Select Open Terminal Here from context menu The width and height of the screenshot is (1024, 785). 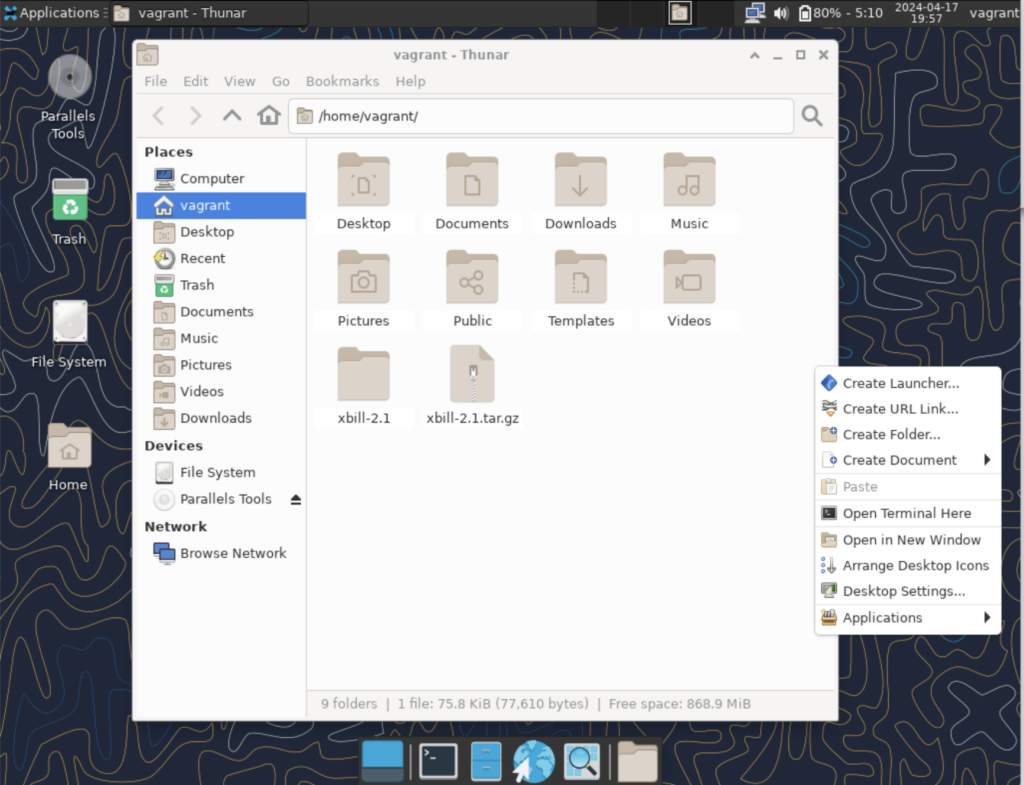pos(905,513)
